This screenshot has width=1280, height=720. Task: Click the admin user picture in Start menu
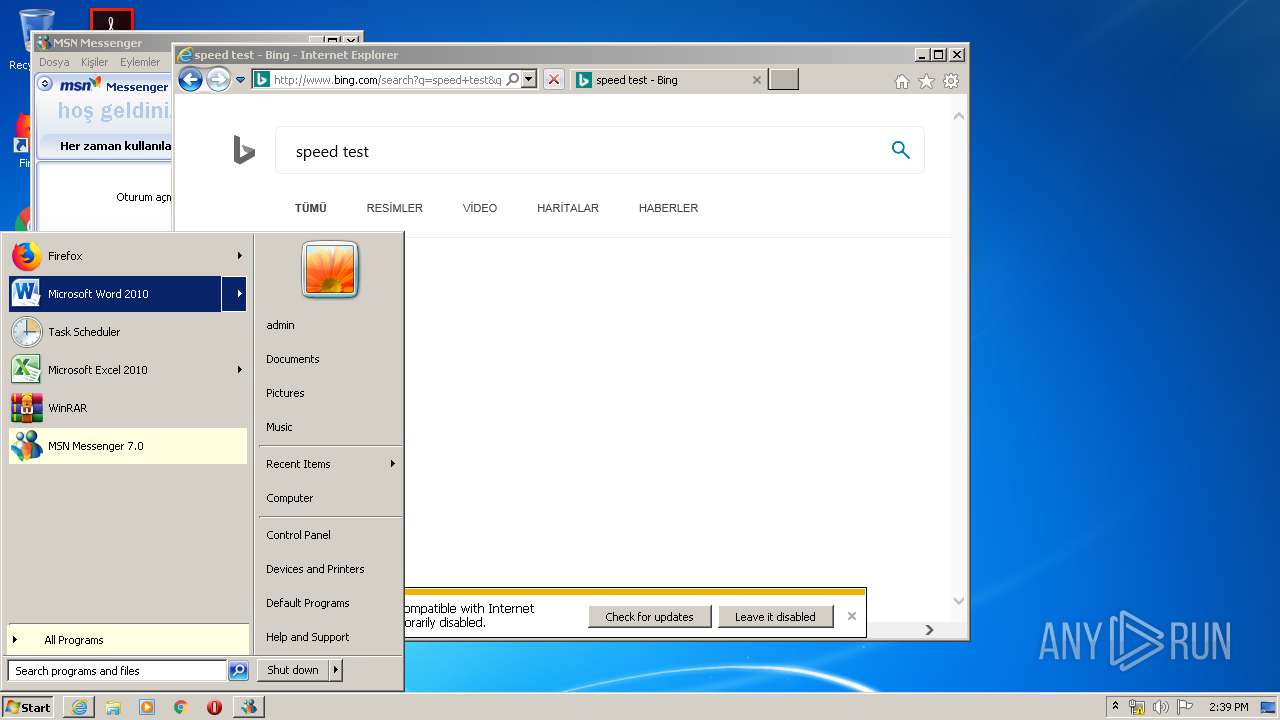pyautogui.click(x=330, y=269)
